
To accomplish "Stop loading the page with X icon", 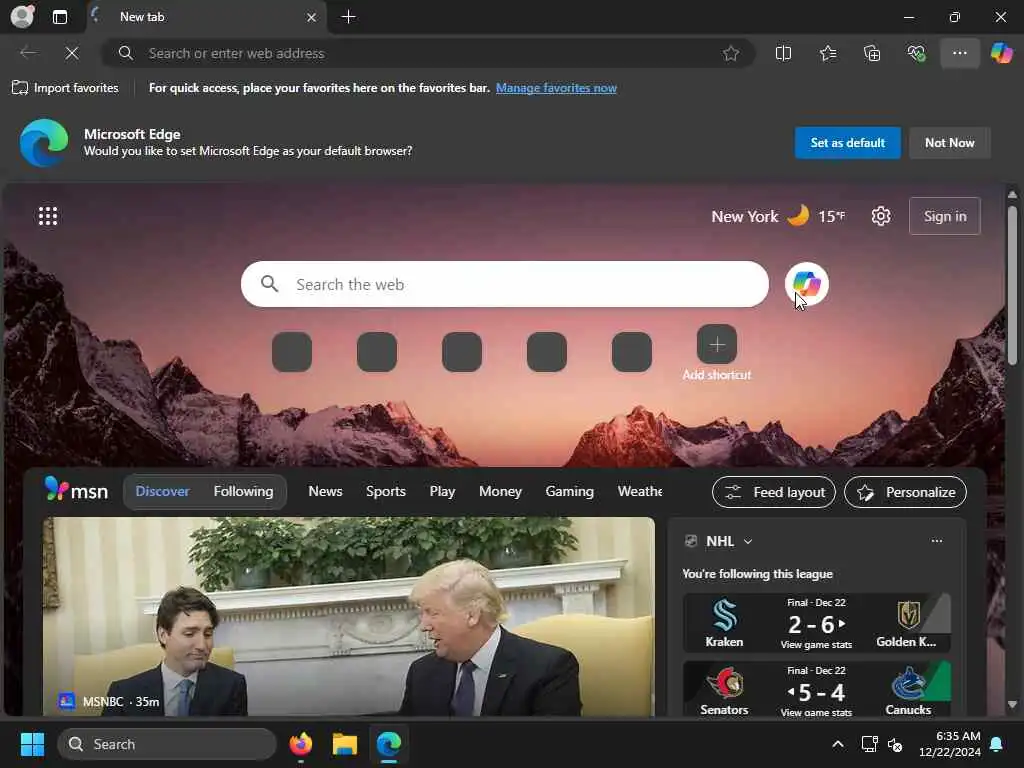I will pos(72,54).
